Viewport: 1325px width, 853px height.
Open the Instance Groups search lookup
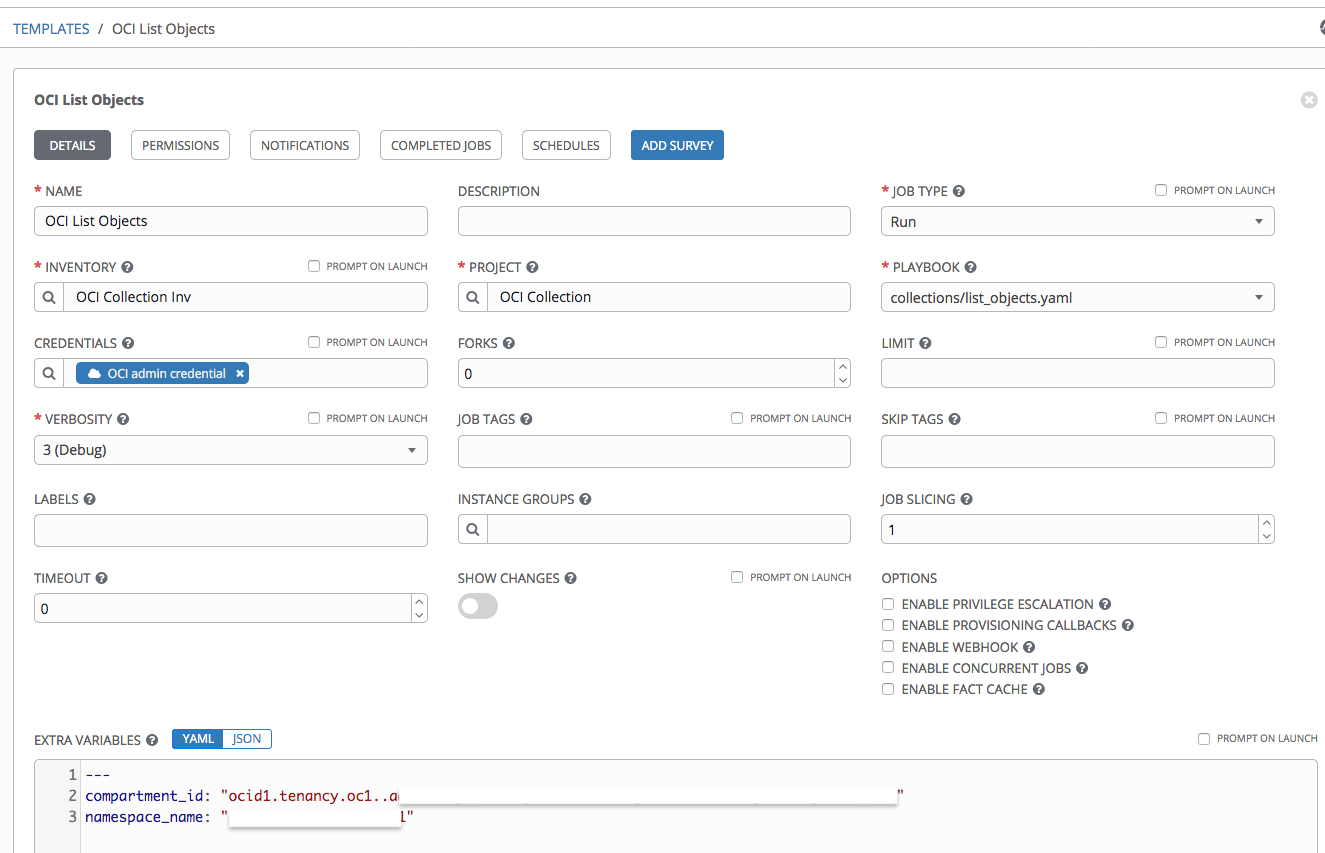pyautogui.click(x=472, y=528)
